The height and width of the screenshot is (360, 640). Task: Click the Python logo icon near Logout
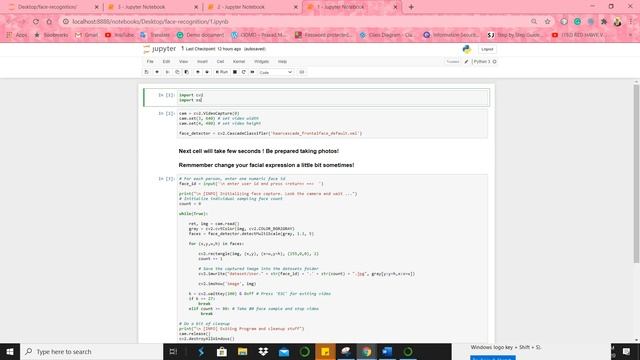coord(467,49)
